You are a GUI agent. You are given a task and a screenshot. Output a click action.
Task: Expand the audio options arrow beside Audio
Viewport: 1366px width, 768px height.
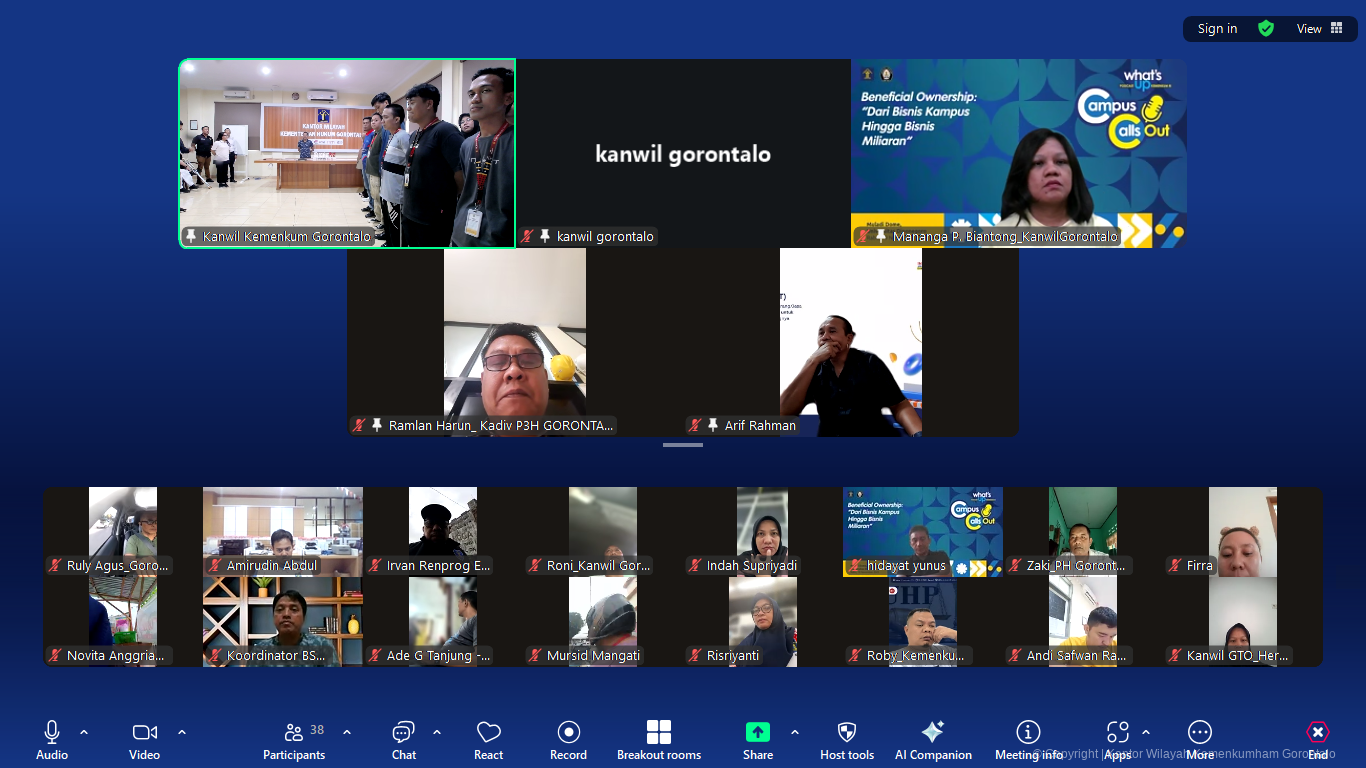point(84,732)
